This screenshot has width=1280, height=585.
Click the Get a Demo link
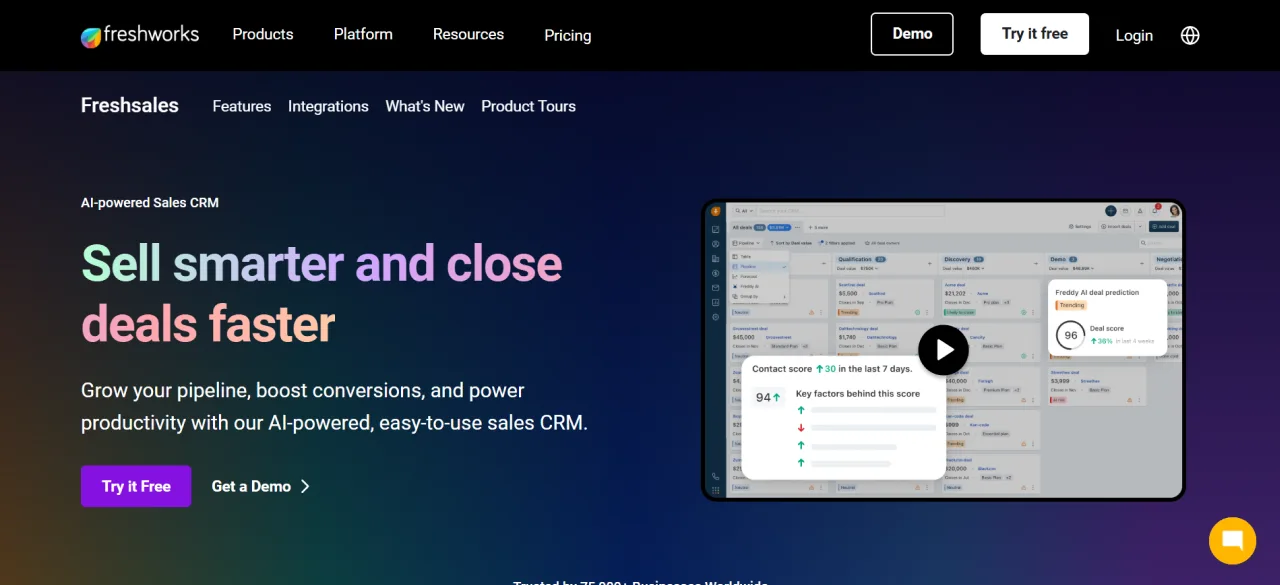coord(251,486)
